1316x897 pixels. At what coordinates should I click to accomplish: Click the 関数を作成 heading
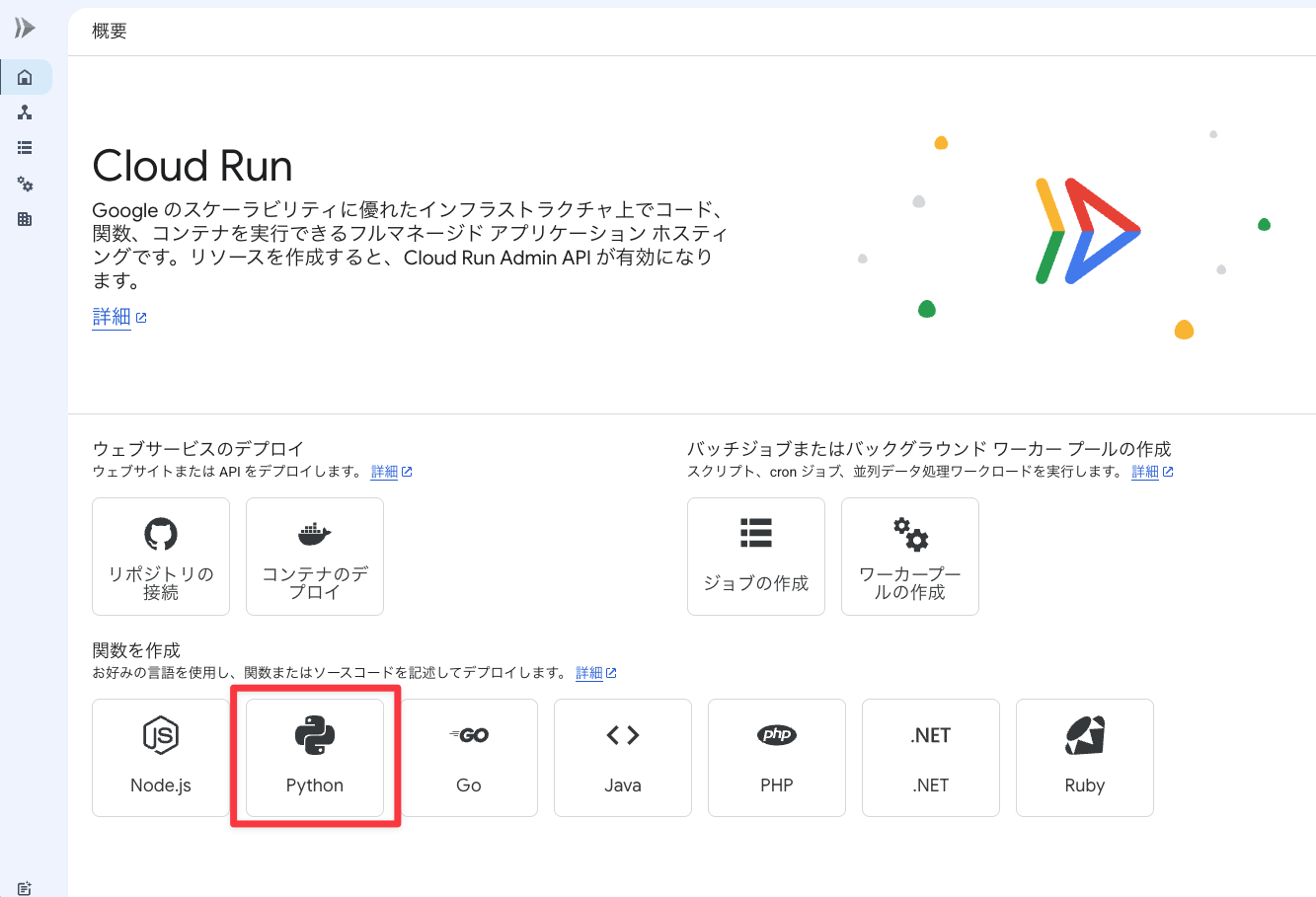point(136,650)
